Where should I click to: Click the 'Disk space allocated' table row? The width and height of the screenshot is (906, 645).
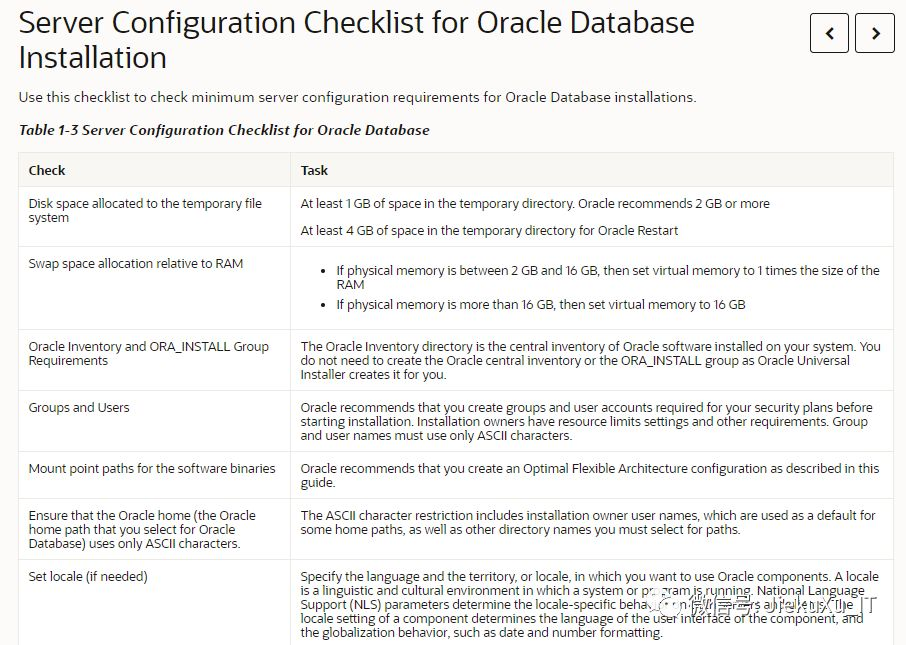tap(144, 212)
